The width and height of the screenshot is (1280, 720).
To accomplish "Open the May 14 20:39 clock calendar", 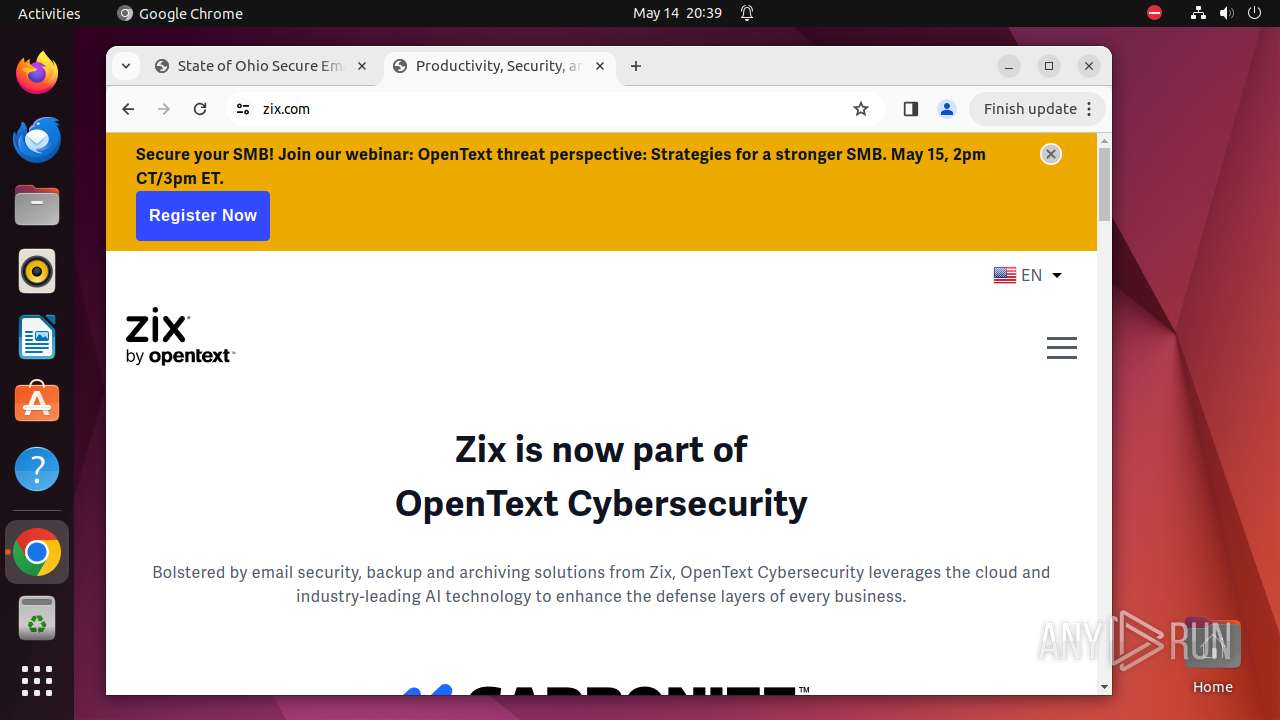I will 677,13.
